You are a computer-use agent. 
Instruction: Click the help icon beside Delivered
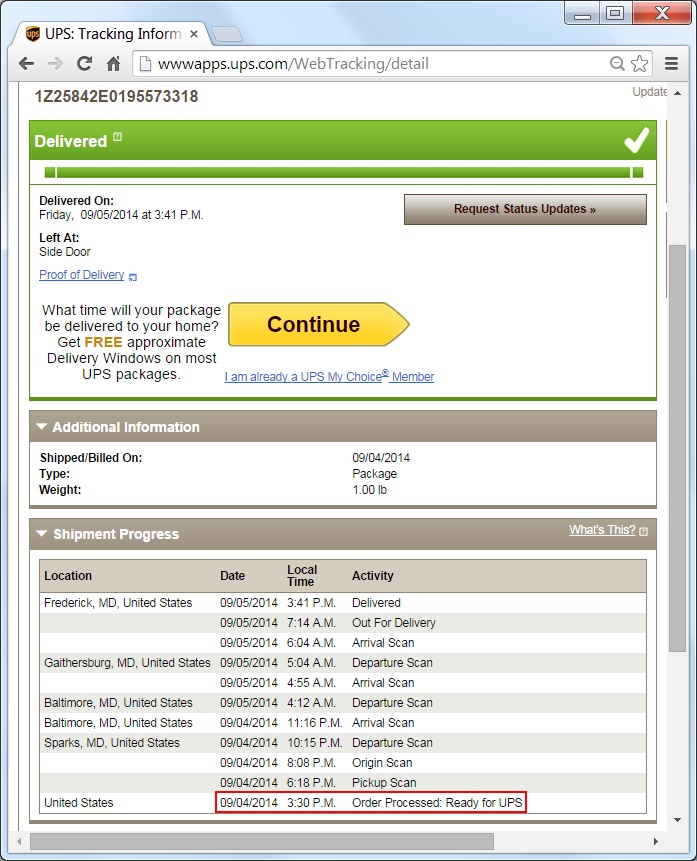pyautogui.click(x=118, y=137)
